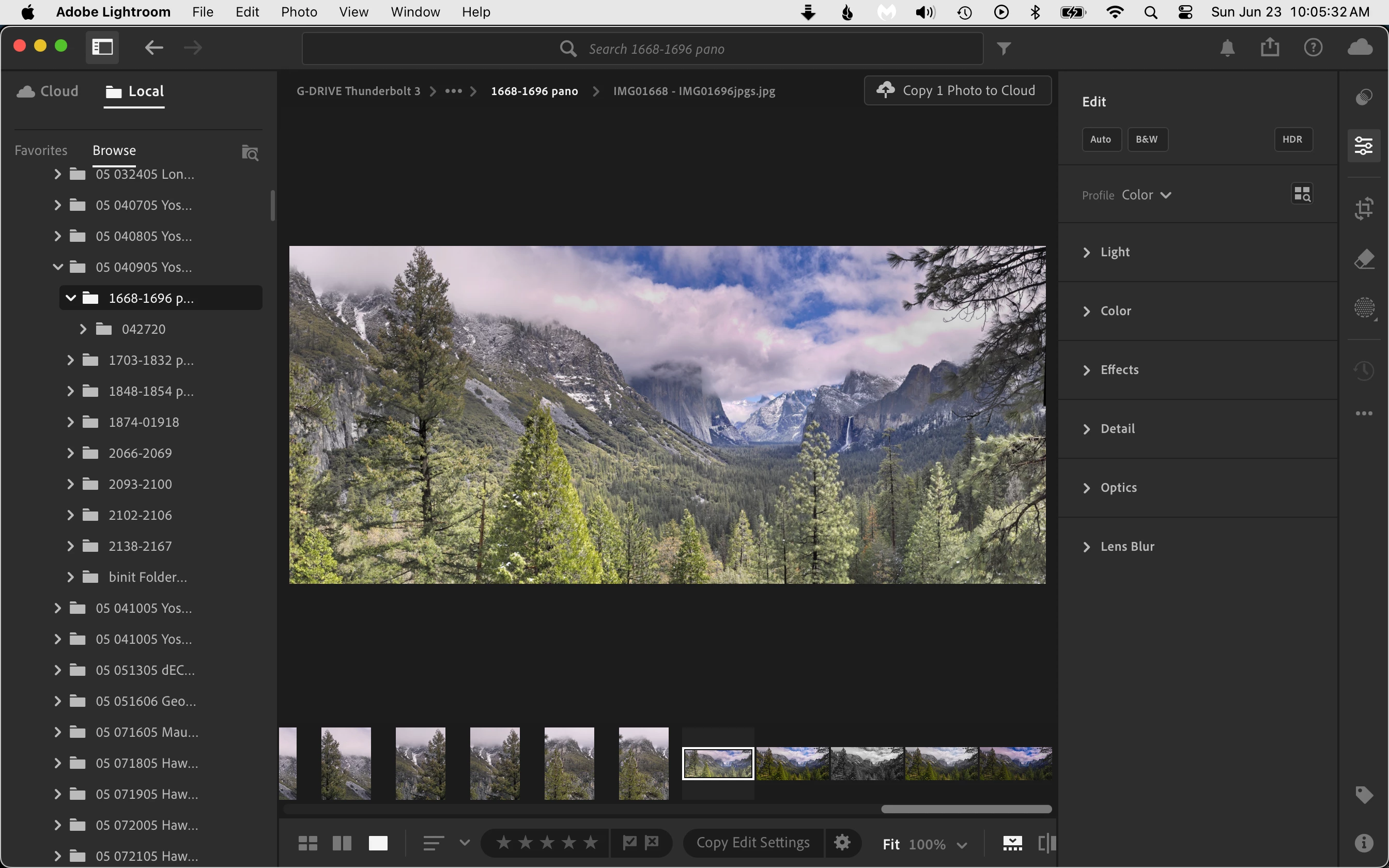Switch to the Cloud tab
1389x868 pixels.
point(48,91)
